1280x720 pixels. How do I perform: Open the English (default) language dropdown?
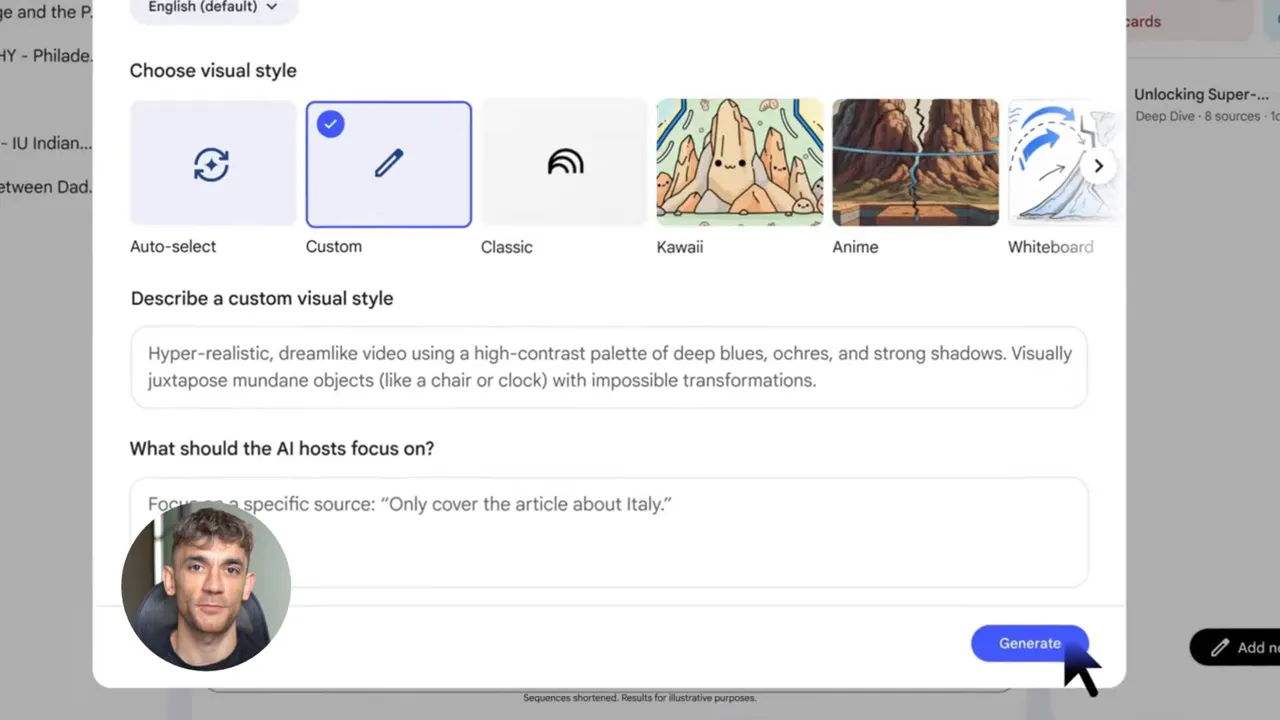pyautogui.click(x=213, y=8)
